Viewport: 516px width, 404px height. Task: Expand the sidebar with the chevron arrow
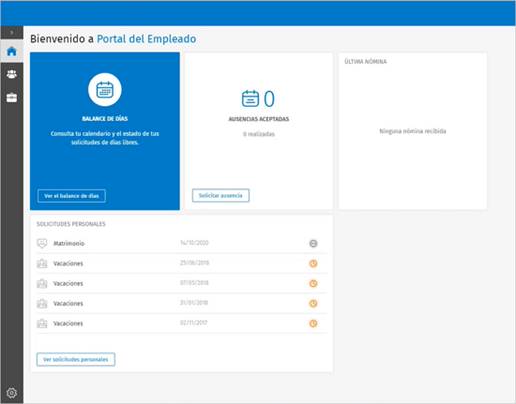[12, 33]
